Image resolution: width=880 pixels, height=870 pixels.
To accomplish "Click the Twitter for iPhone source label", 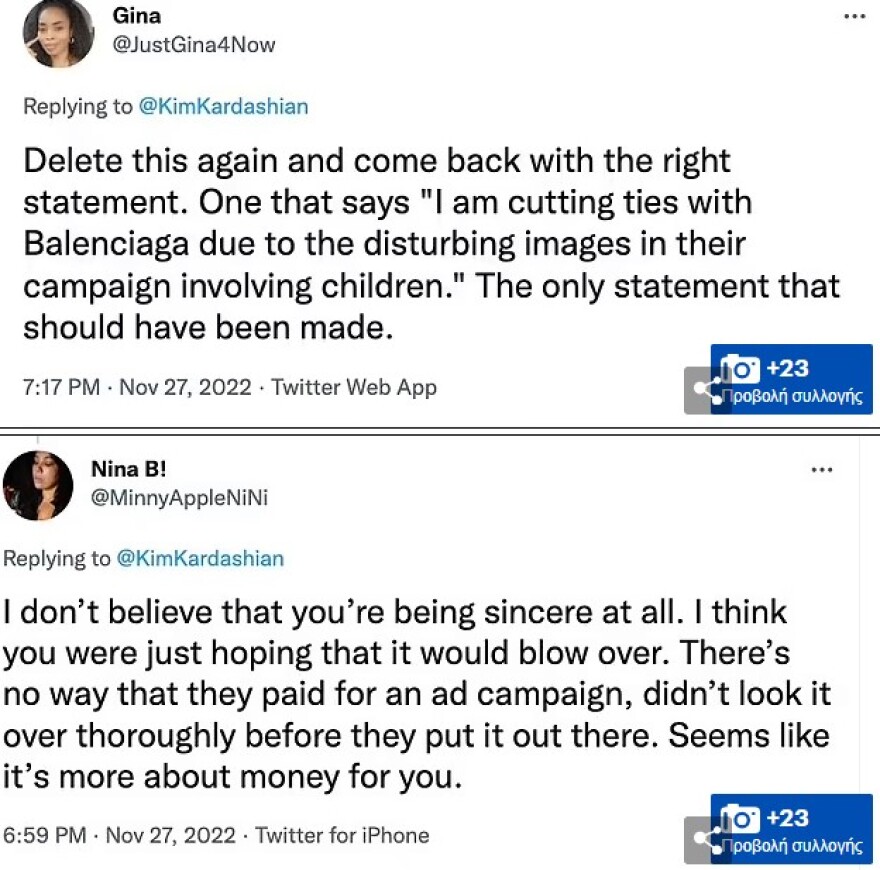I will [342, 835].
